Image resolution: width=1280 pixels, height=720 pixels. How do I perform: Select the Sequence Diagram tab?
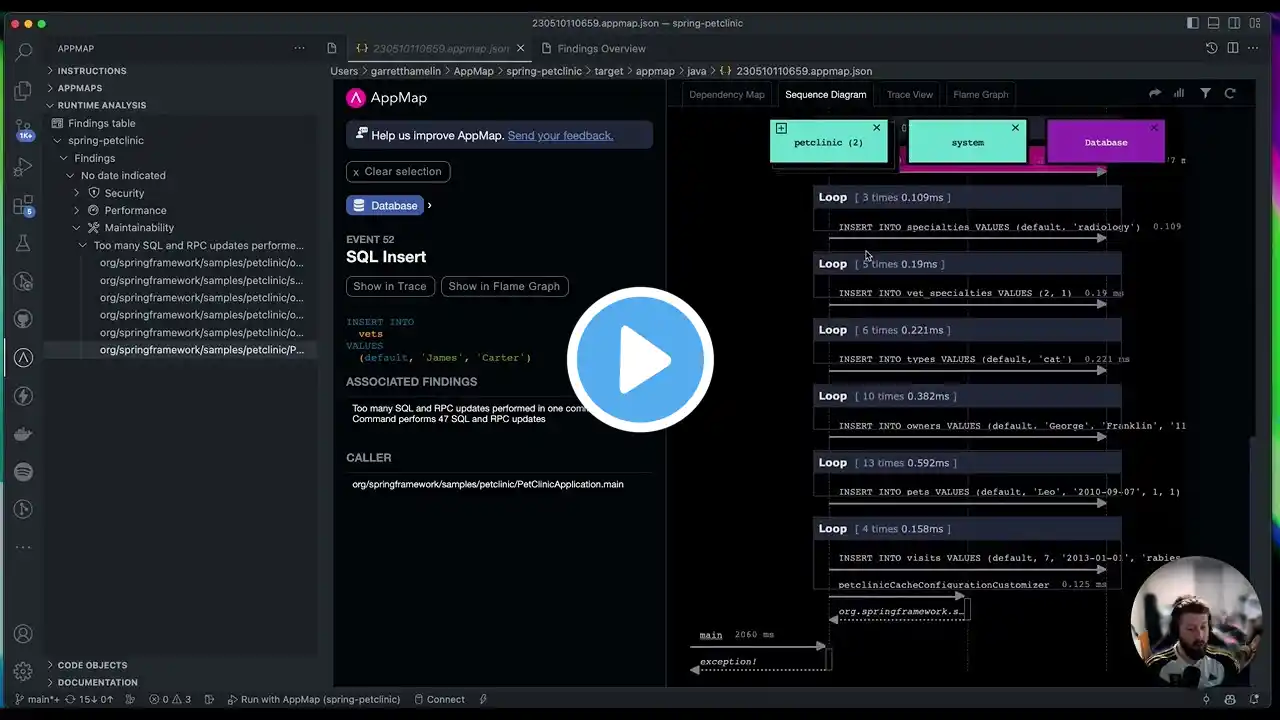point(826,94)
